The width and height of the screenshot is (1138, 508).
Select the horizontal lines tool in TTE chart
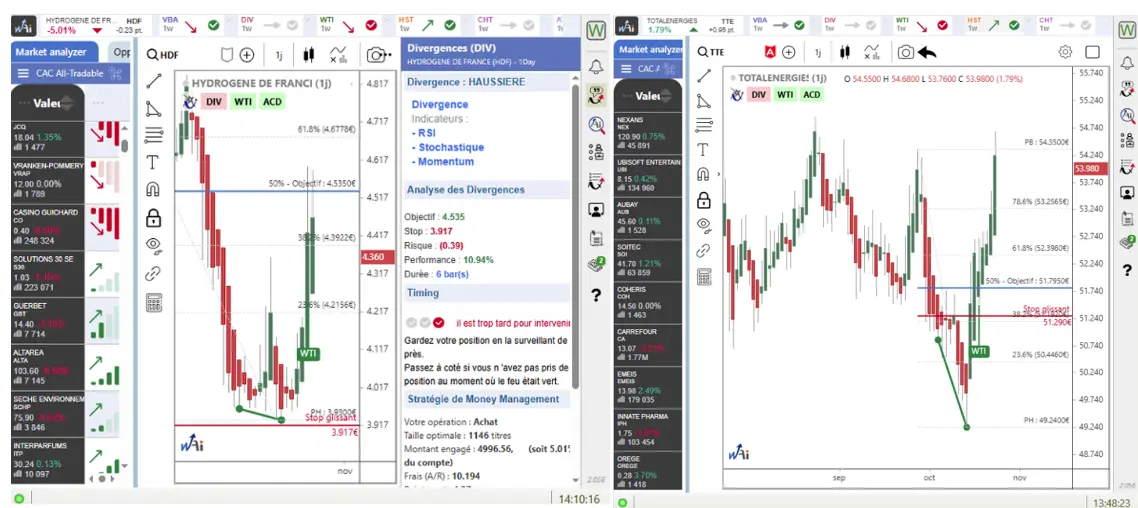click(x=703, y=125)
